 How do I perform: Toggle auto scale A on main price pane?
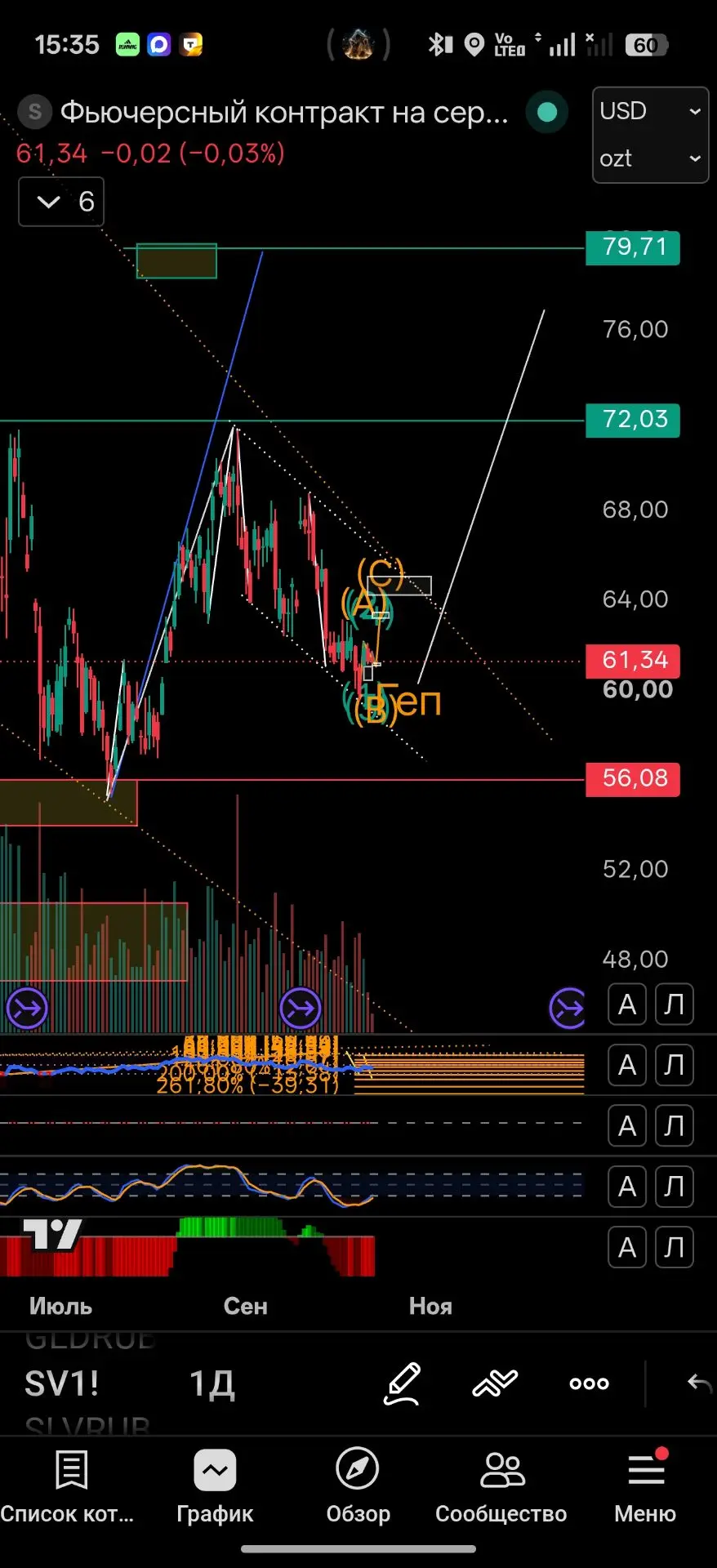click(x=627, y=1004)
